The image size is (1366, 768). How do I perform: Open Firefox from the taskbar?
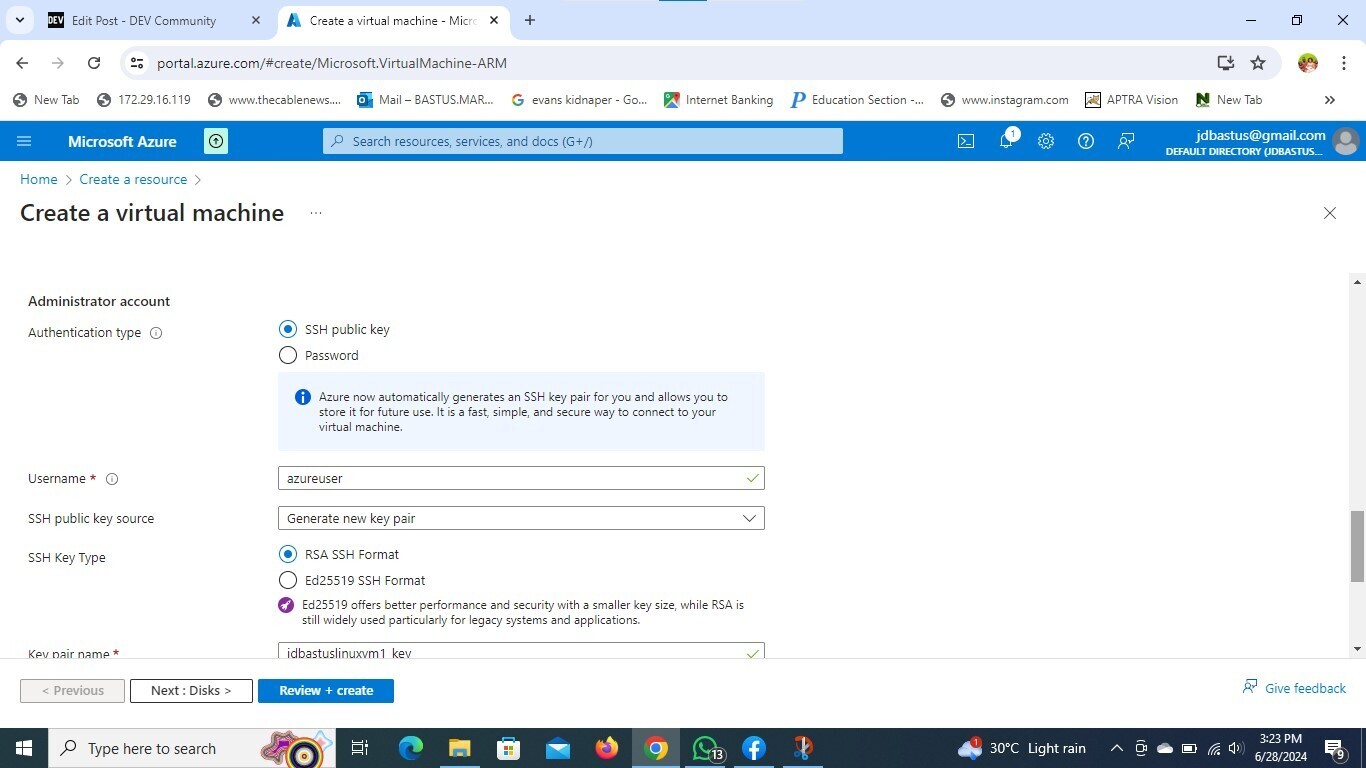(607, 748)
